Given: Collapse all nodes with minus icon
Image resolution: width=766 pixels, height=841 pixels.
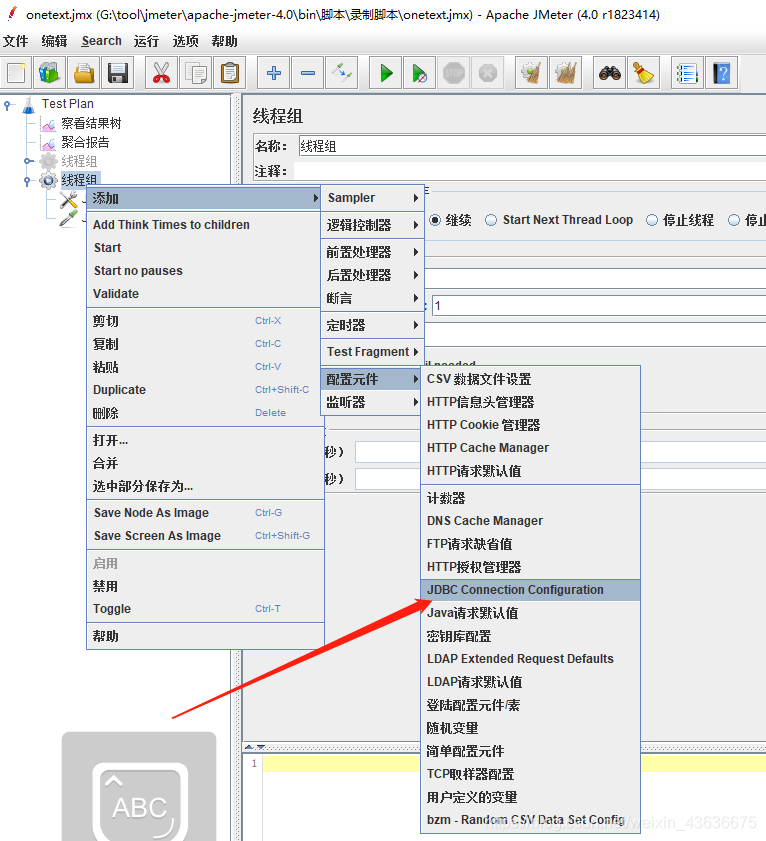Looking at the screenshot, I should click(307, 72).
